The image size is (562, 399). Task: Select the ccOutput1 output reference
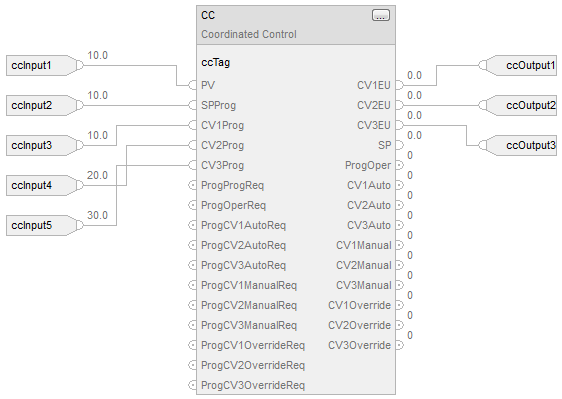[518, 66]
